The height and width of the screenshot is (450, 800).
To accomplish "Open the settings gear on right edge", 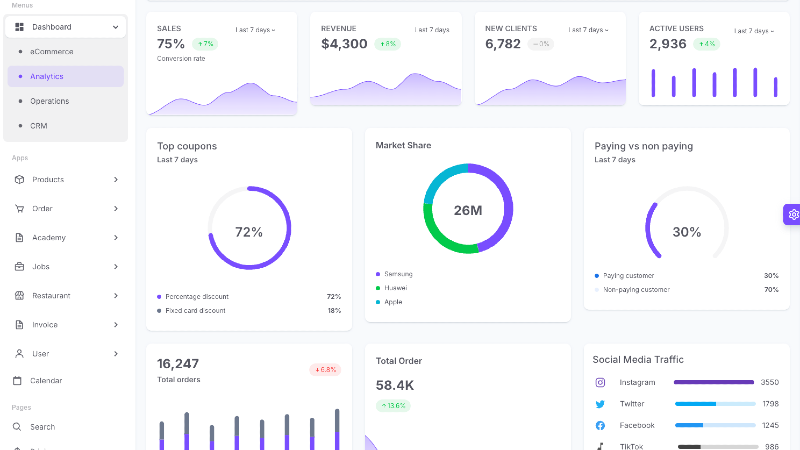I will (x=793, y=214).
